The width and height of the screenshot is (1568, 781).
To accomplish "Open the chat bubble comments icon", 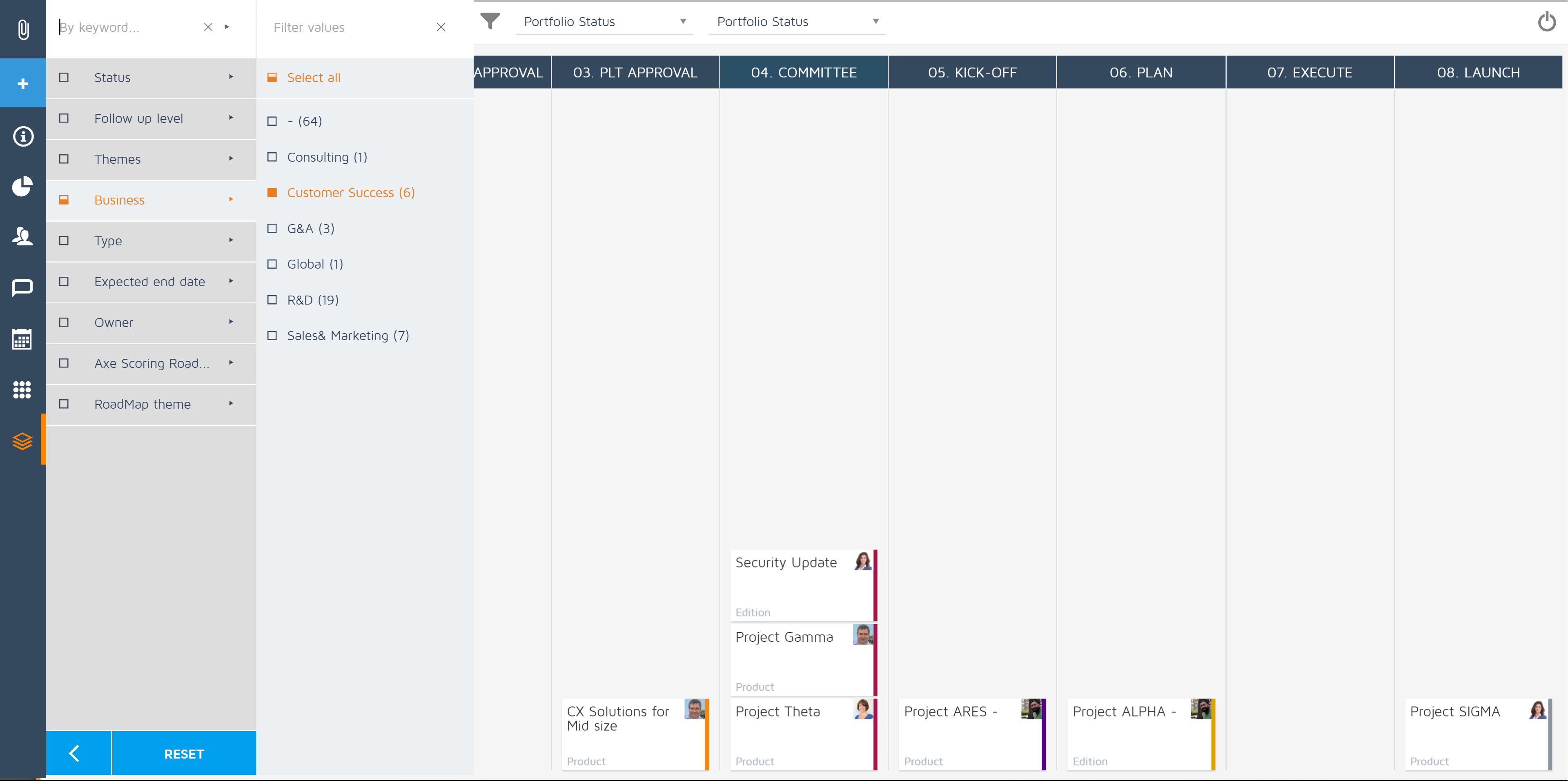I will pos(22,287).
